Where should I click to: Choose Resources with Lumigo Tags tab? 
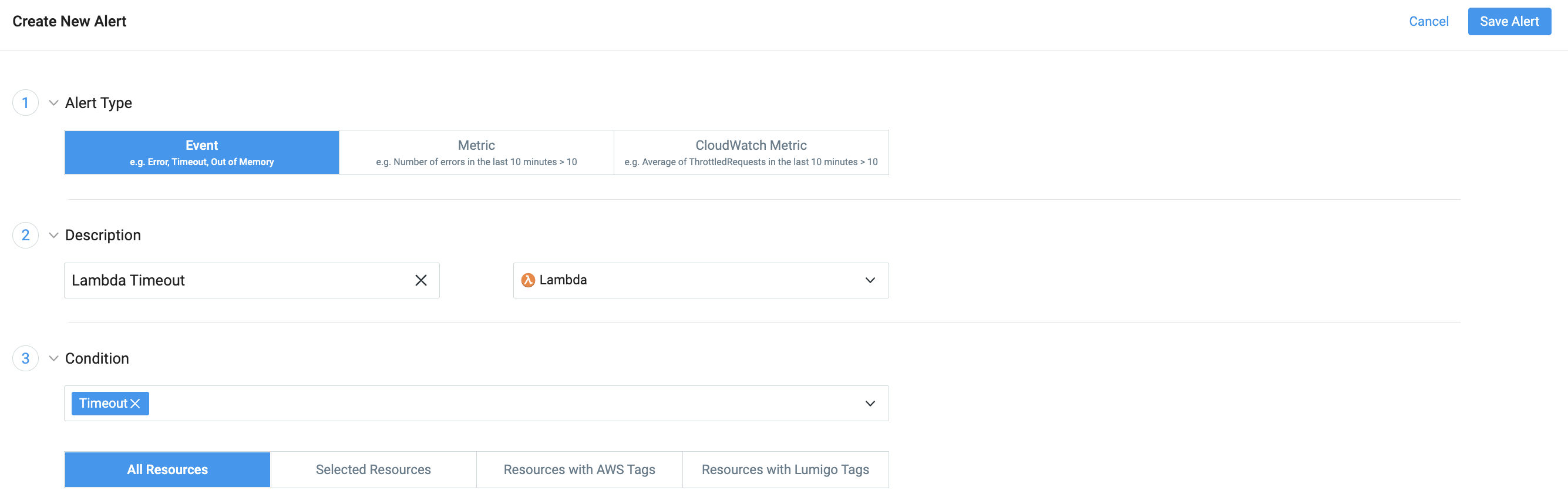click(785, 469)
